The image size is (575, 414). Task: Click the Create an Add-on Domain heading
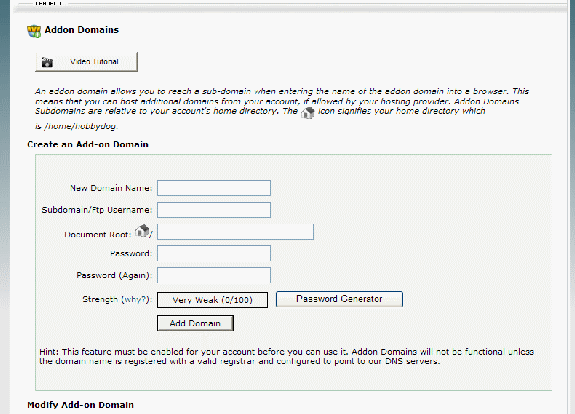point(88,144)
